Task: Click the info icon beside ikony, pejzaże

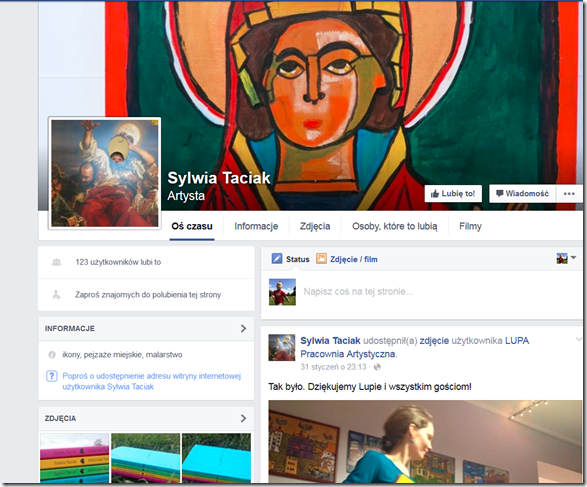Action: click(x=52, y=354)
